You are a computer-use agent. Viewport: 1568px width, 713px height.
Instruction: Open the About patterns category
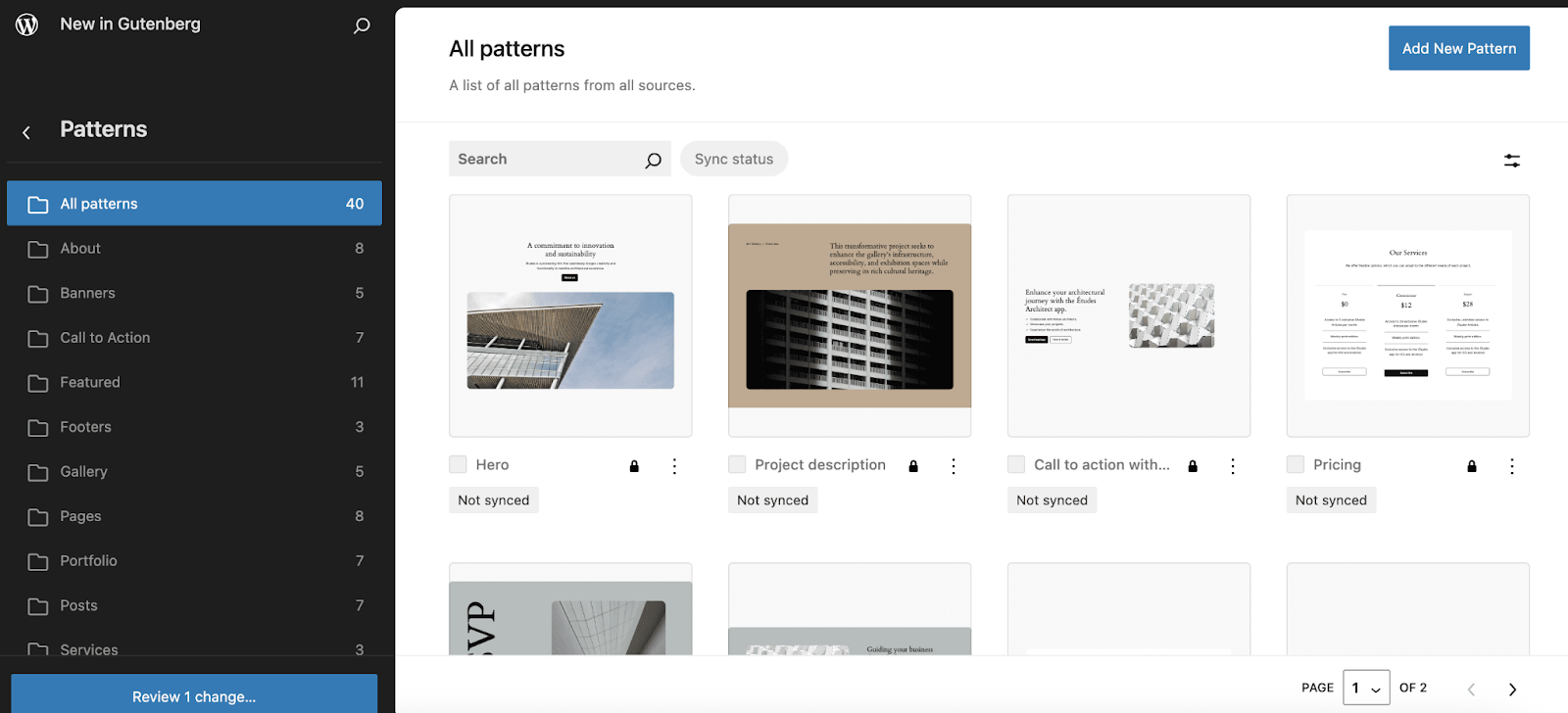tap(194, 249)
